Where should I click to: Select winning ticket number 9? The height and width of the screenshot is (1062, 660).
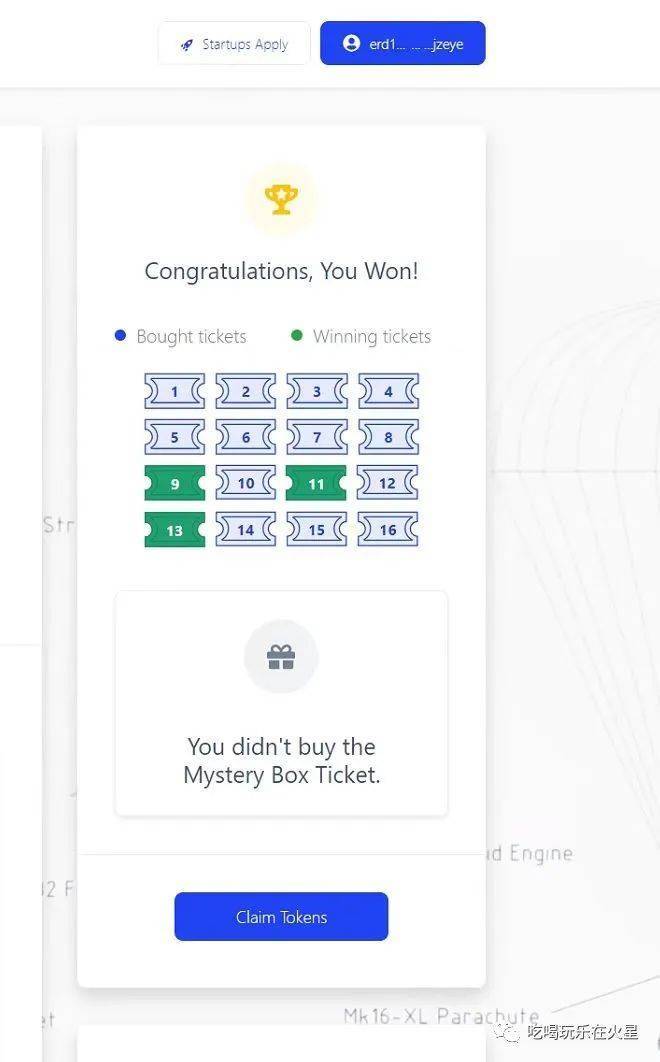pos(175,484)
